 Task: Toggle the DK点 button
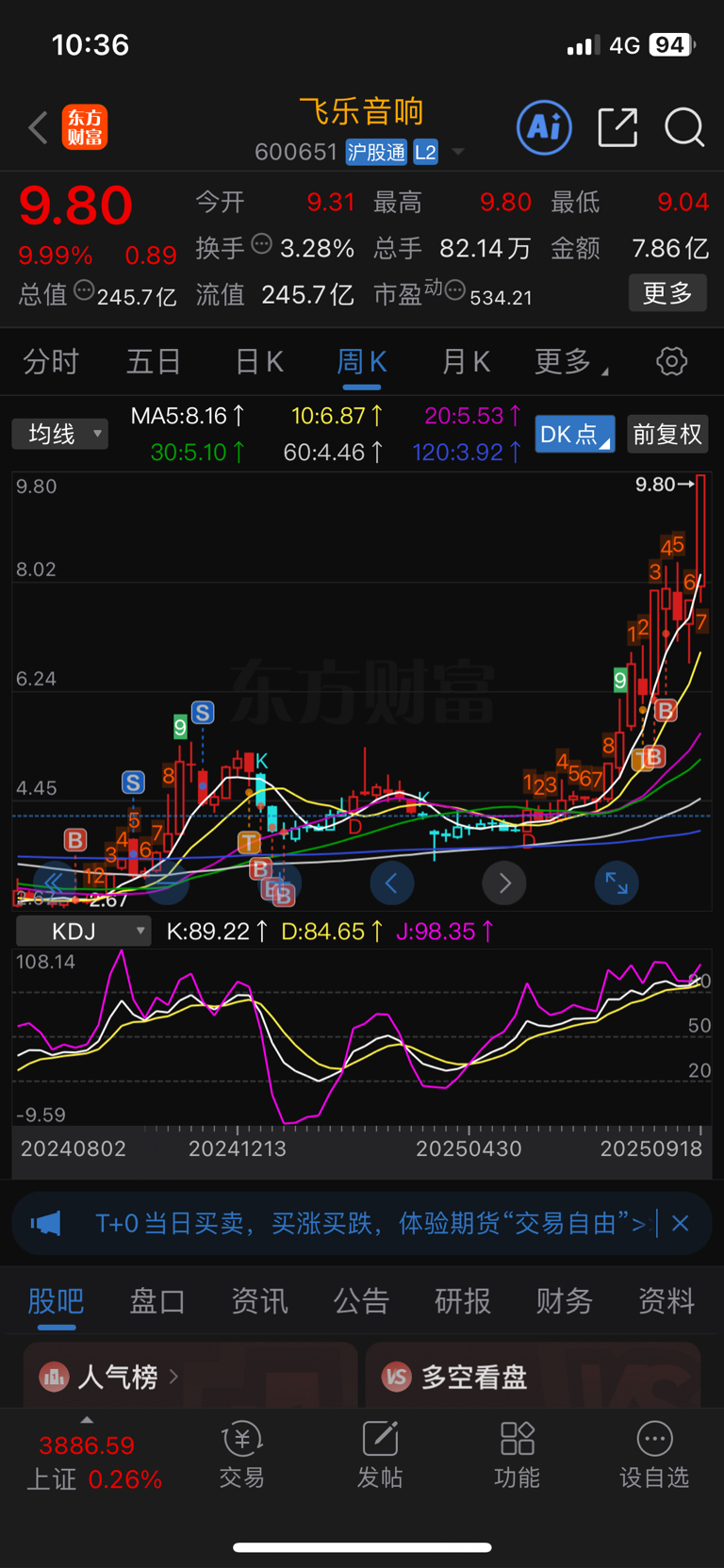click(575, 434)
